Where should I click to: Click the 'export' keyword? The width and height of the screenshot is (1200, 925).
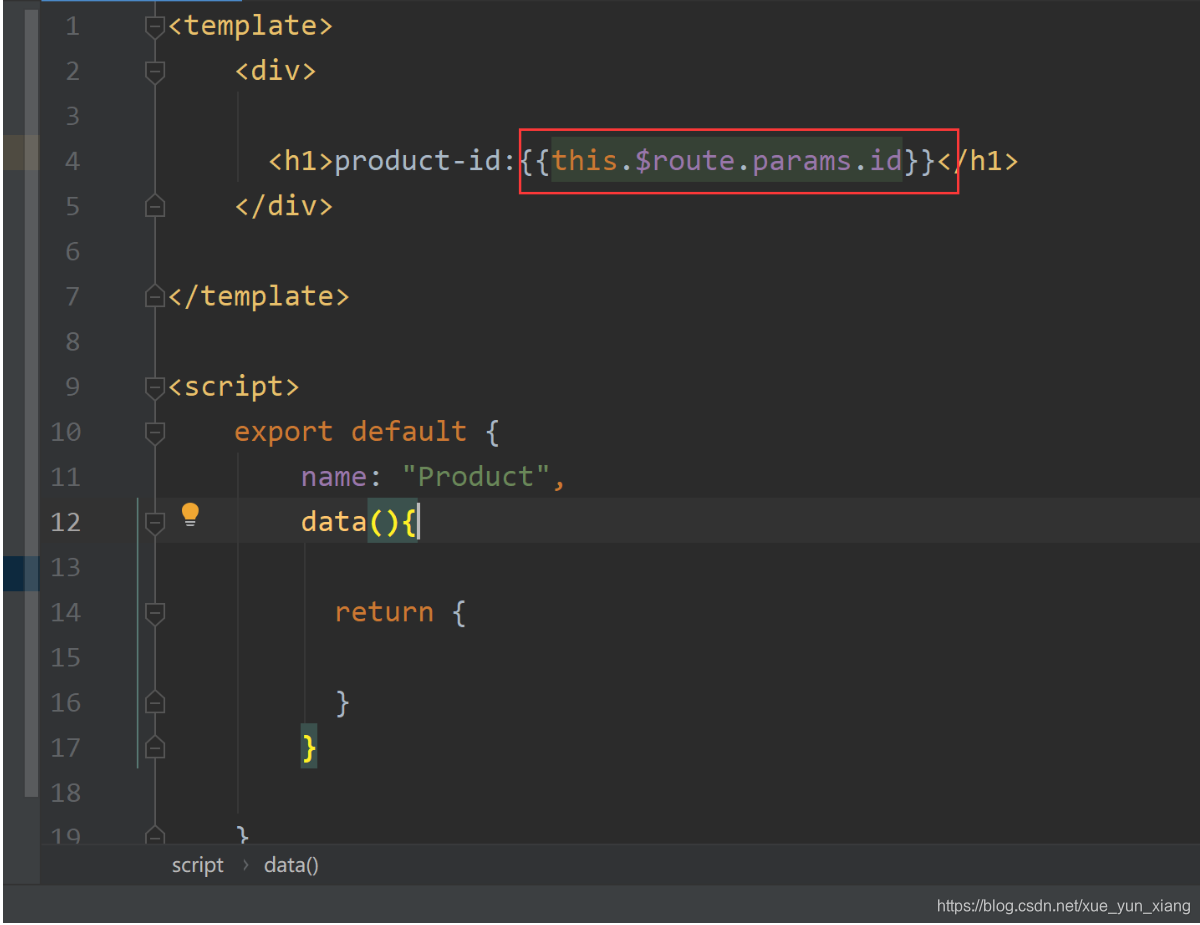[284, 431]
